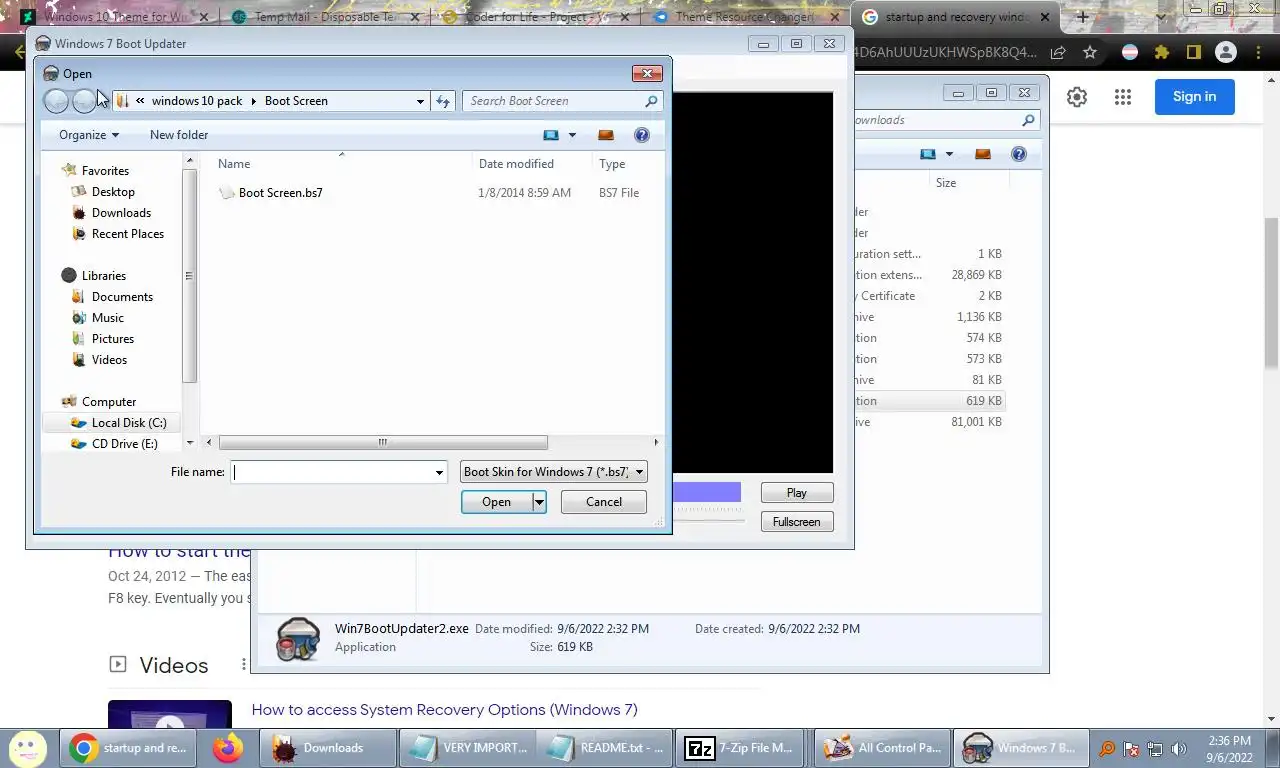Choose file type Boot Skin for Windows 7
The image size is (1280, 768).
(x=554, y=472)
